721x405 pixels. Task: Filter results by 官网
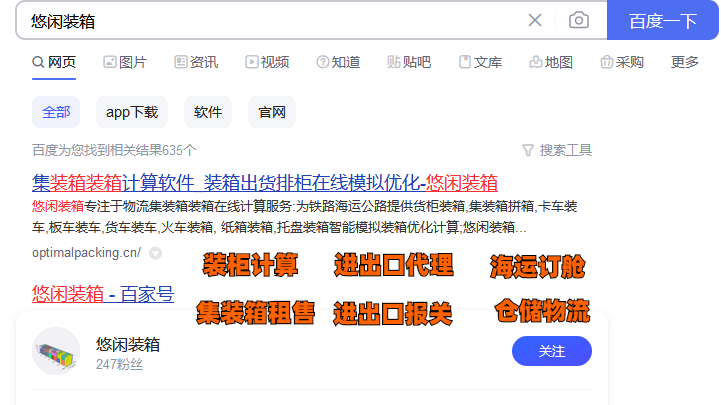click(272, 112)
